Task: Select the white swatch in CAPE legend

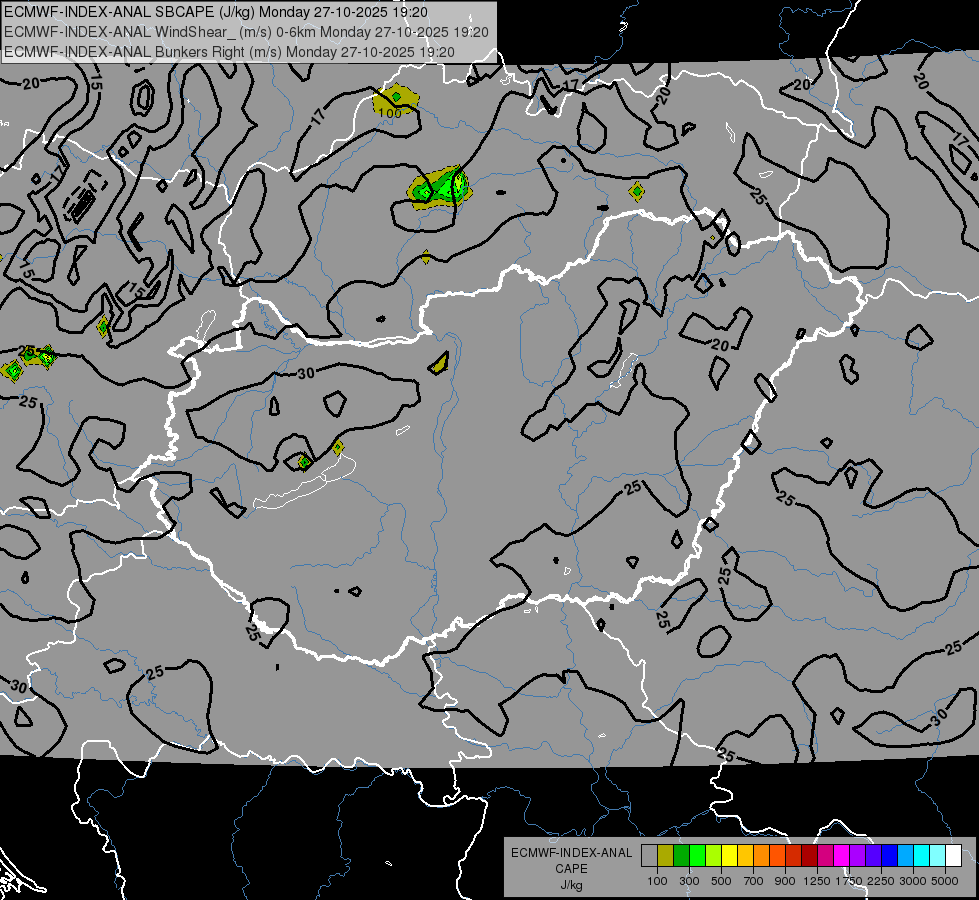Action: 954,856
